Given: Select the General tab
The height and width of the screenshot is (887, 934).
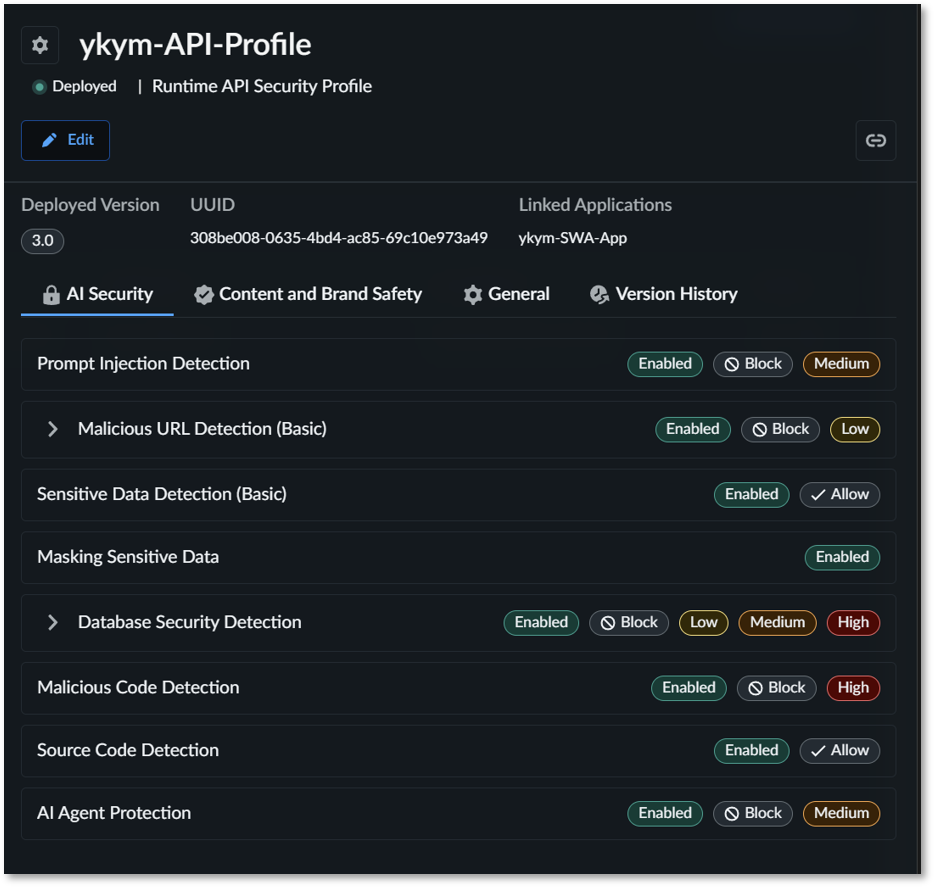Looking at the screenshot, I should (506, 294).
